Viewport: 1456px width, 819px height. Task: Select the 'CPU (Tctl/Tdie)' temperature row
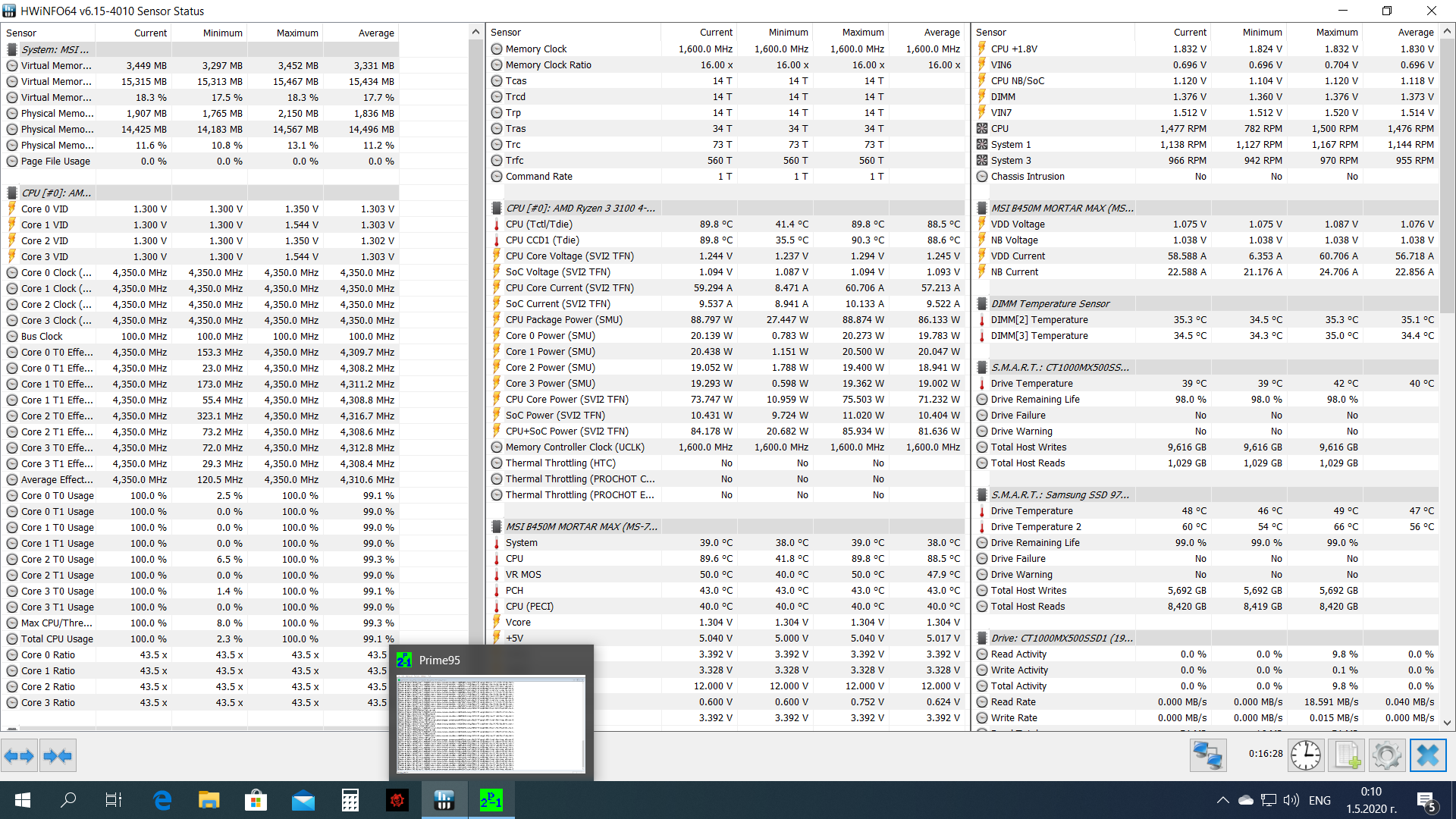[726, 224]
